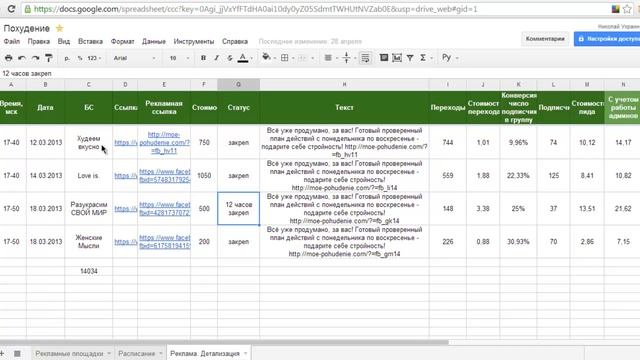The width and height of the screenshot is (640, 360).
Task: Click the formula bar content
Action: tap(27, 73)
